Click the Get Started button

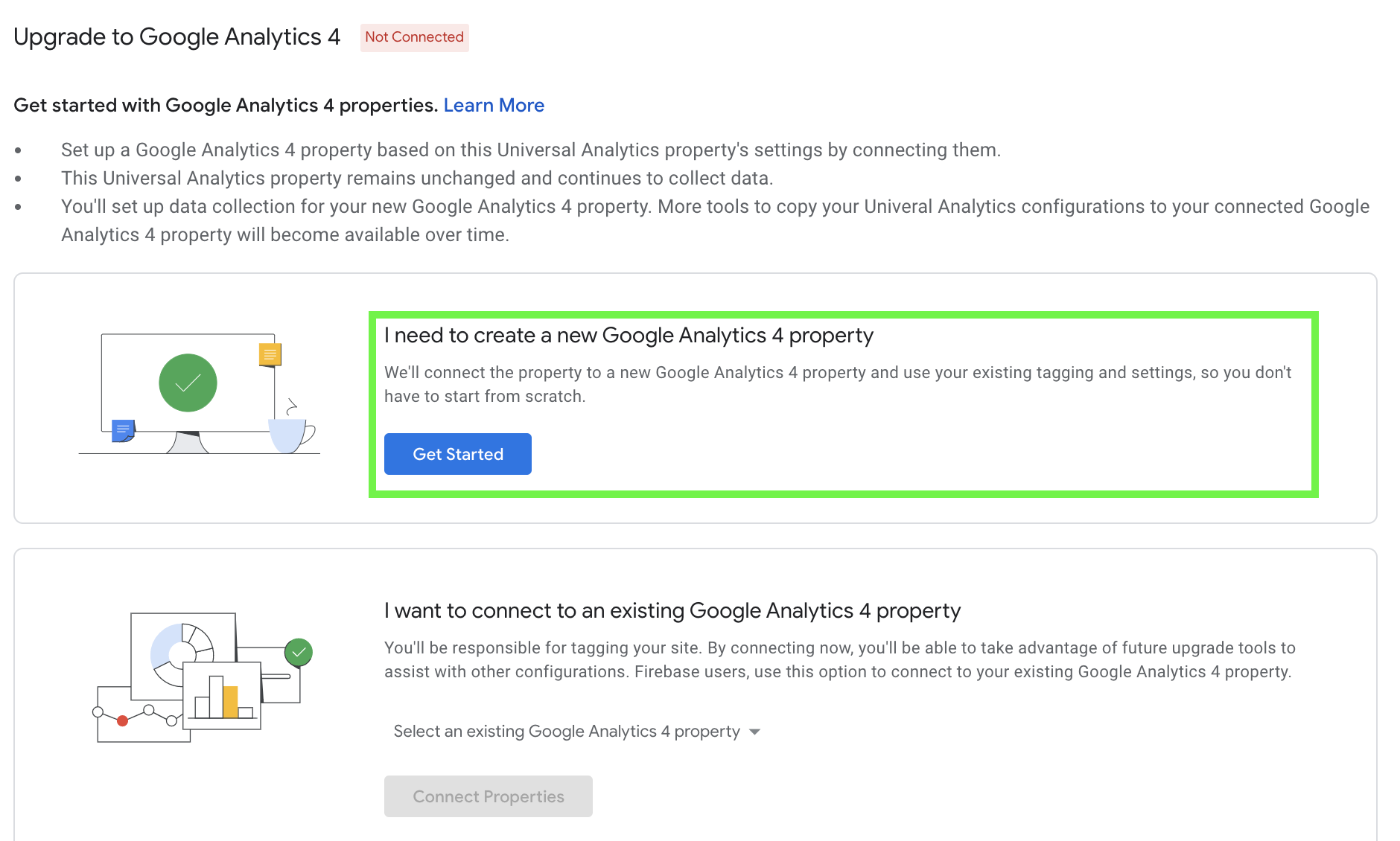coord(457,454)
